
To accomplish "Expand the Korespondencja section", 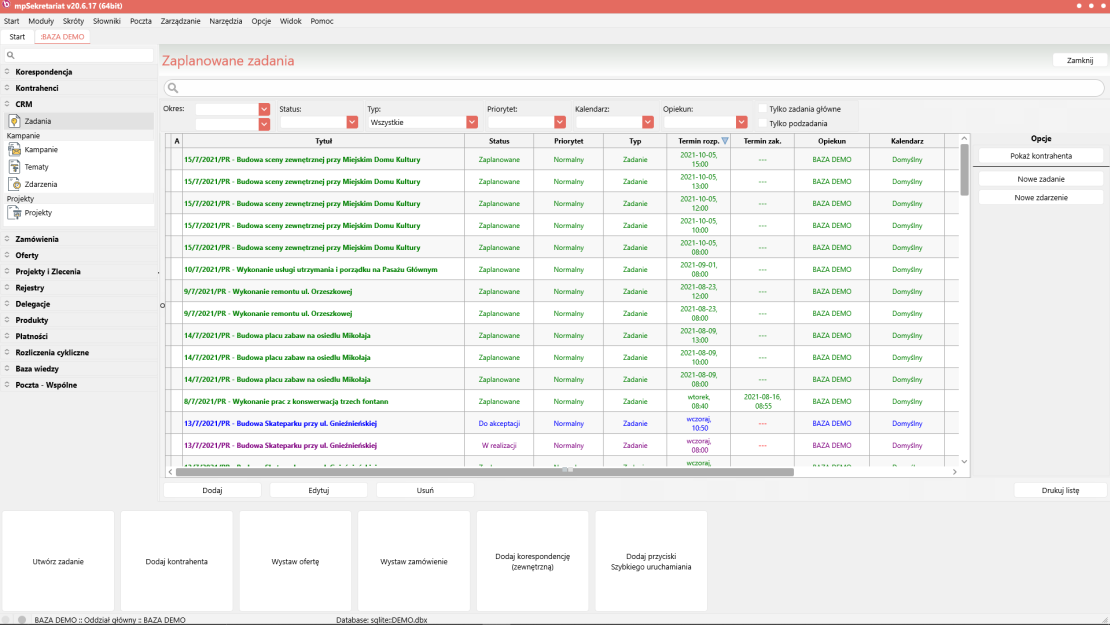I will (7, 71).
